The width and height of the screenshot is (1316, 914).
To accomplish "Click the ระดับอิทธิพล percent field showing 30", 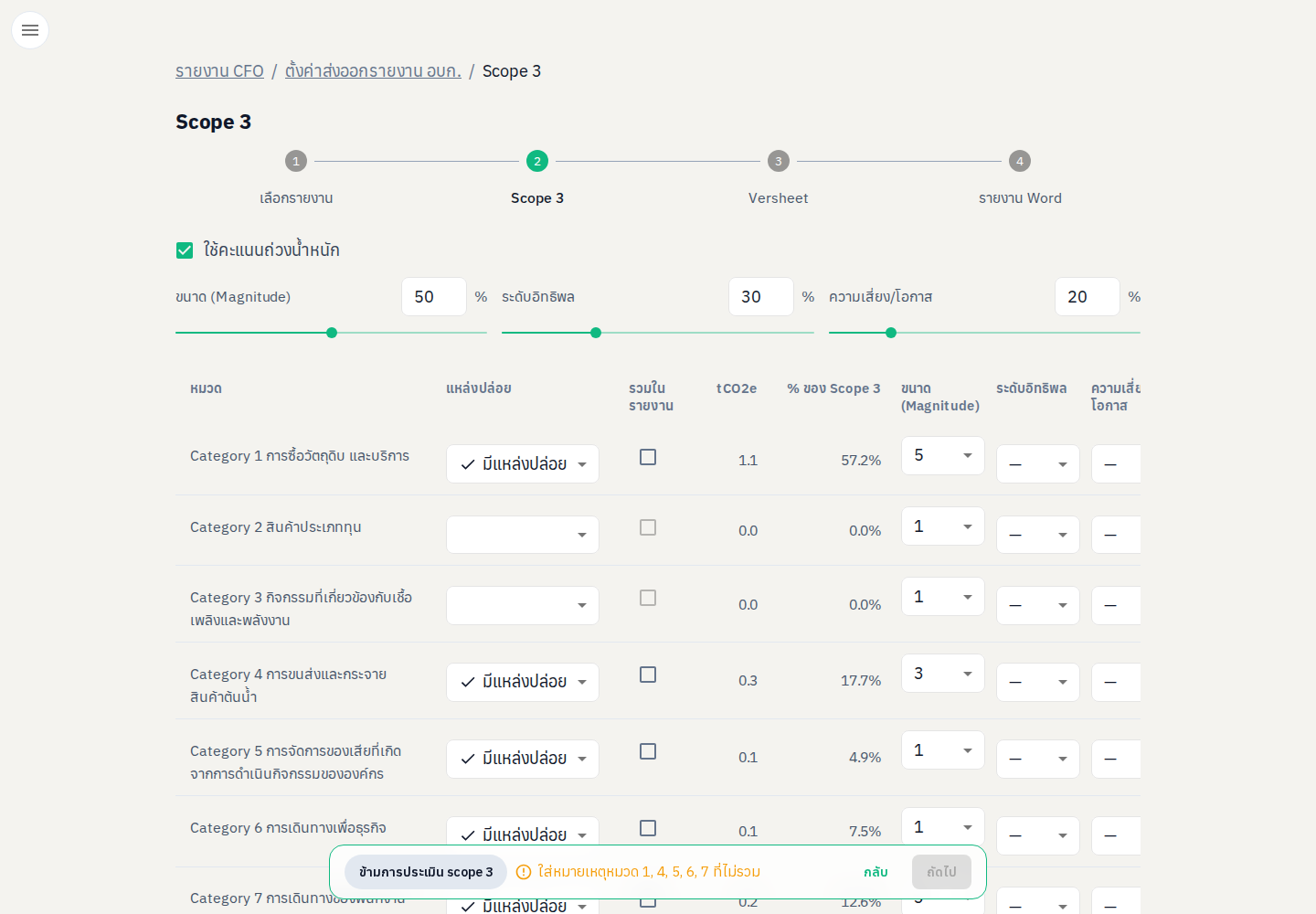I will point(761,297).
